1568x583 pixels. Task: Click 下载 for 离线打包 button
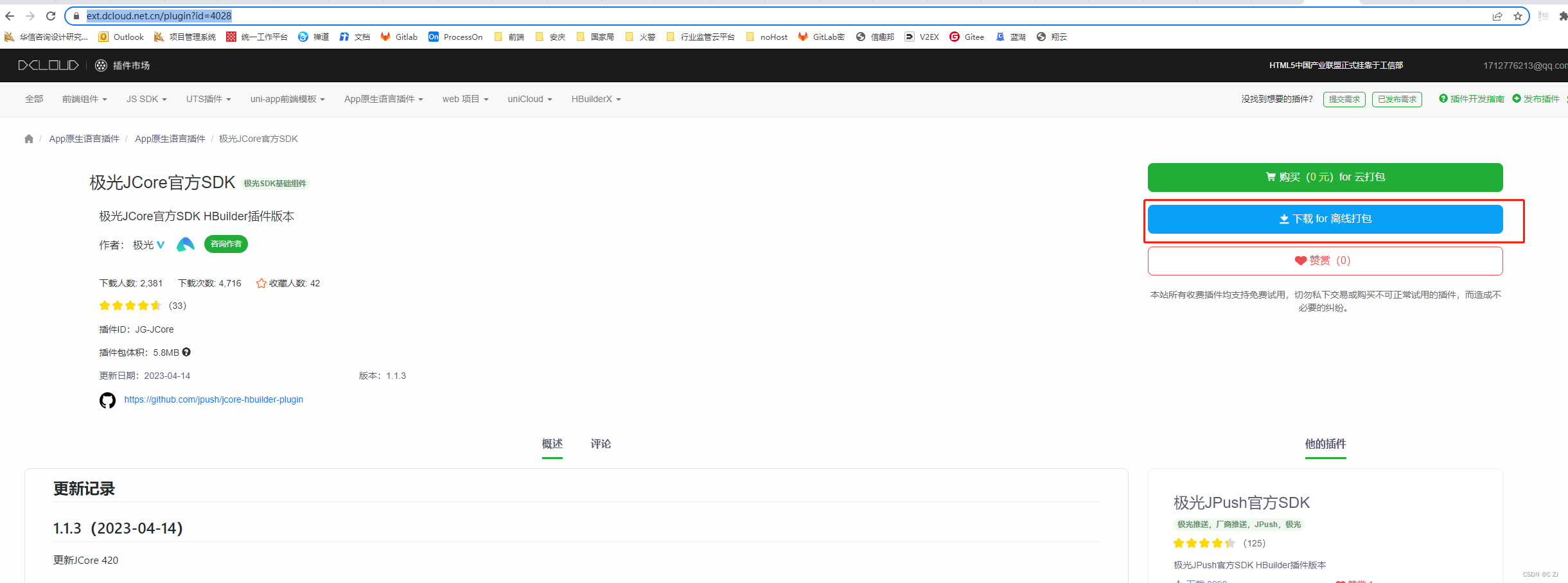coord(1325,219)
